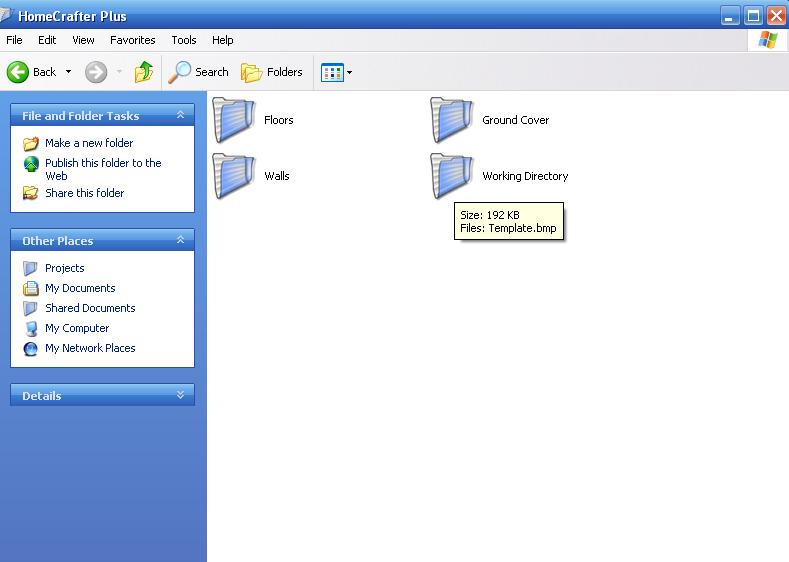The width and height of the screenshot is (789, 562).
Task: Minimize the HomeCrafter Plus window
Action: pos(729,16)
